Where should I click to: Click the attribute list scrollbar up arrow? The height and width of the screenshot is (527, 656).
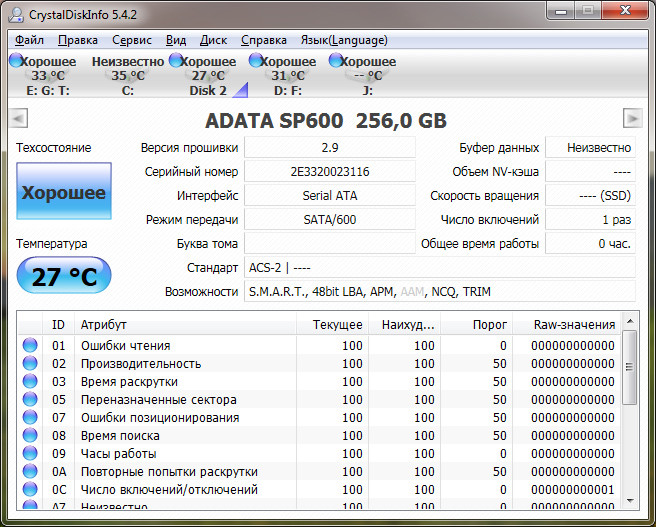click(630, 322)
